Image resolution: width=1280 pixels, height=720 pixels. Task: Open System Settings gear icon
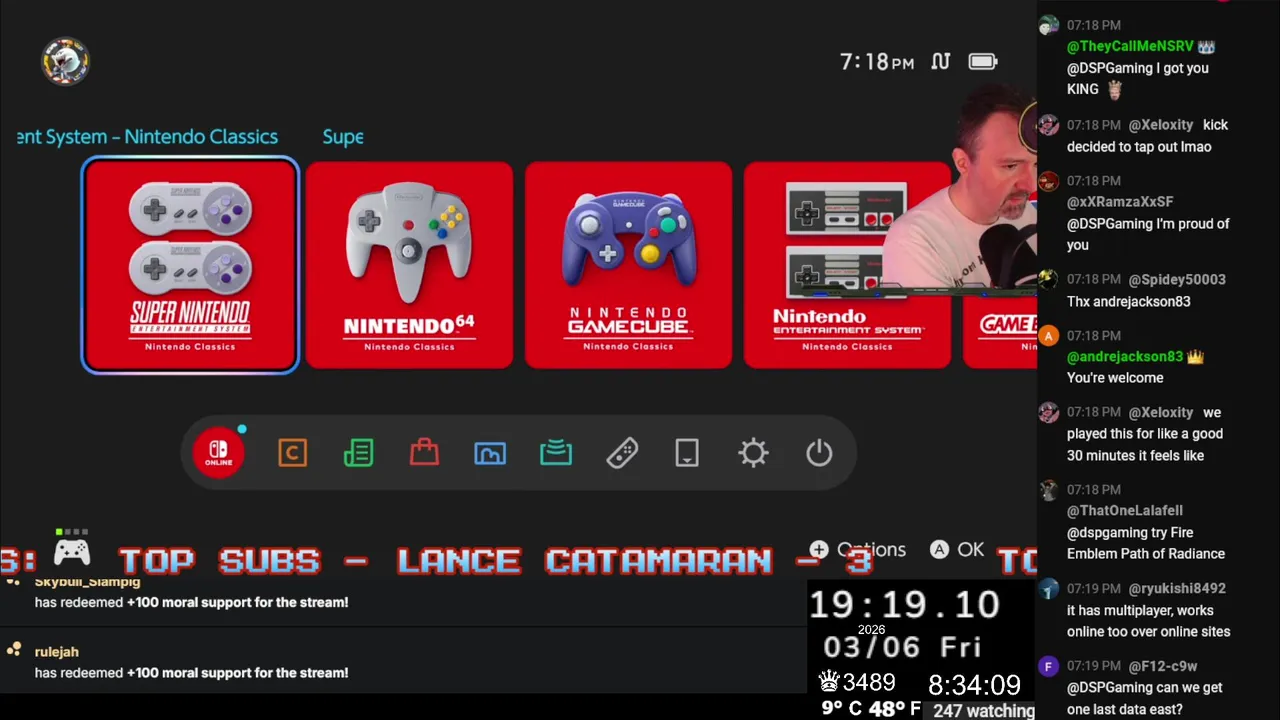pos(753,454)
